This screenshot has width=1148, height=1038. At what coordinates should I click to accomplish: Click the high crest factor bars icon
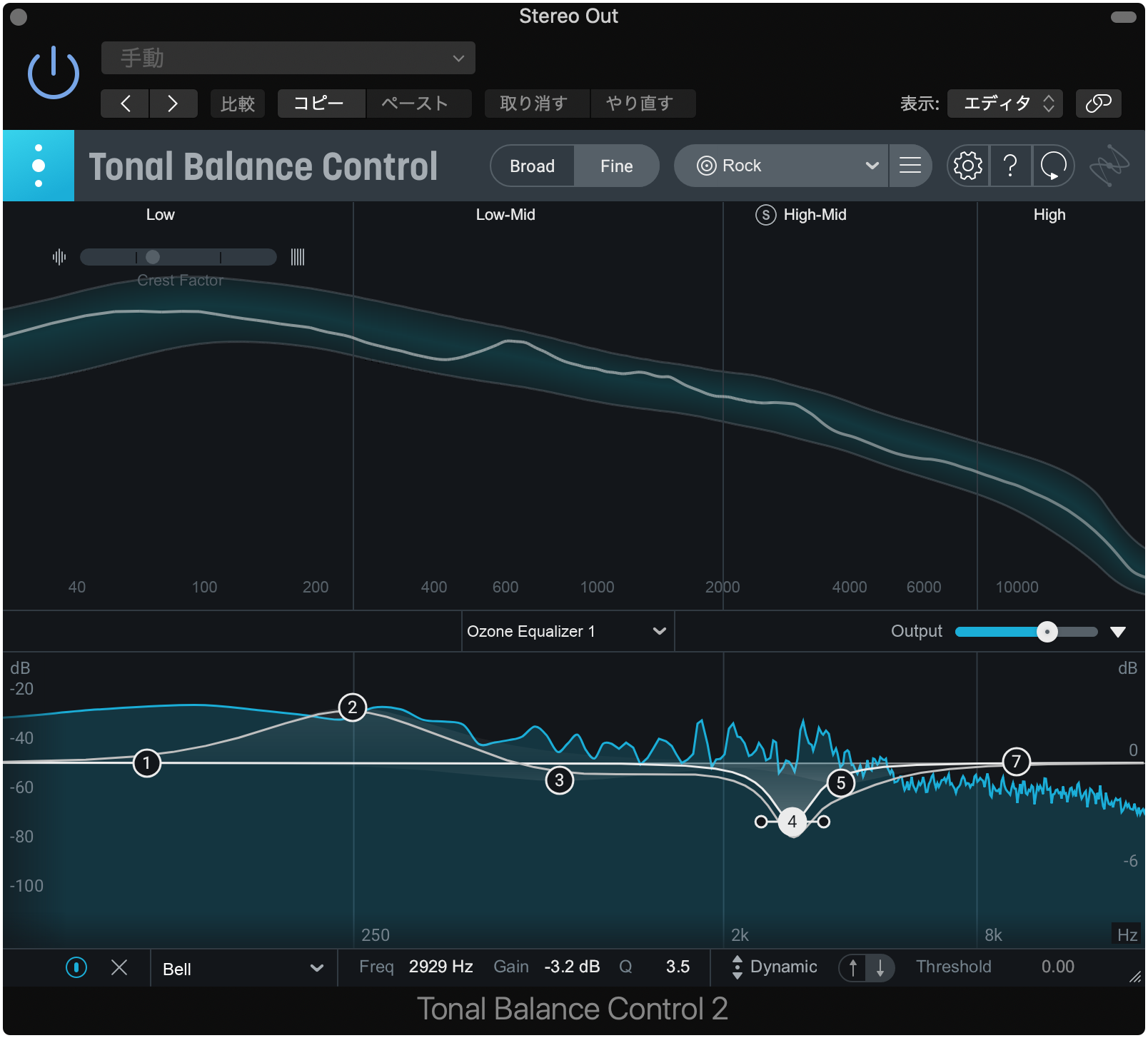(298, 257)
